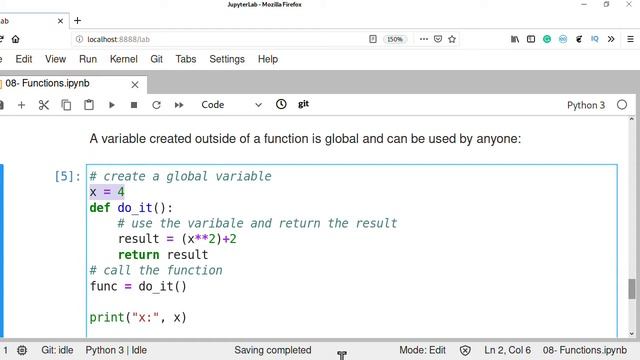Restart kernel and run all cells
The width and height of the screenshot is (640, 360).
pyautogui.click(x=179, y=105)
